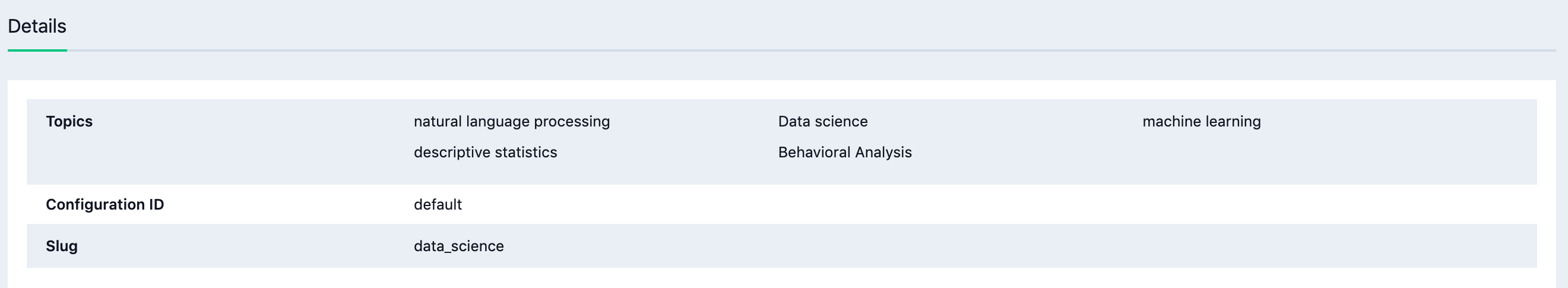Select the "data_science" slug value

[458, 246]
